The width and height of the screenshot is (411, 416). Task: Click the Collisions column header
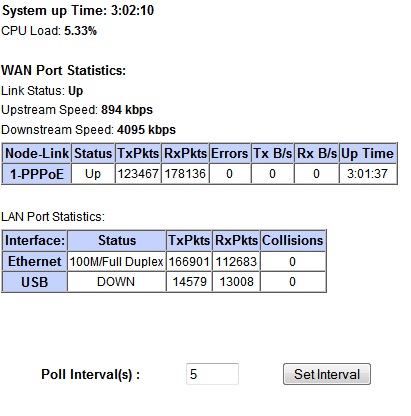[293, 240]
